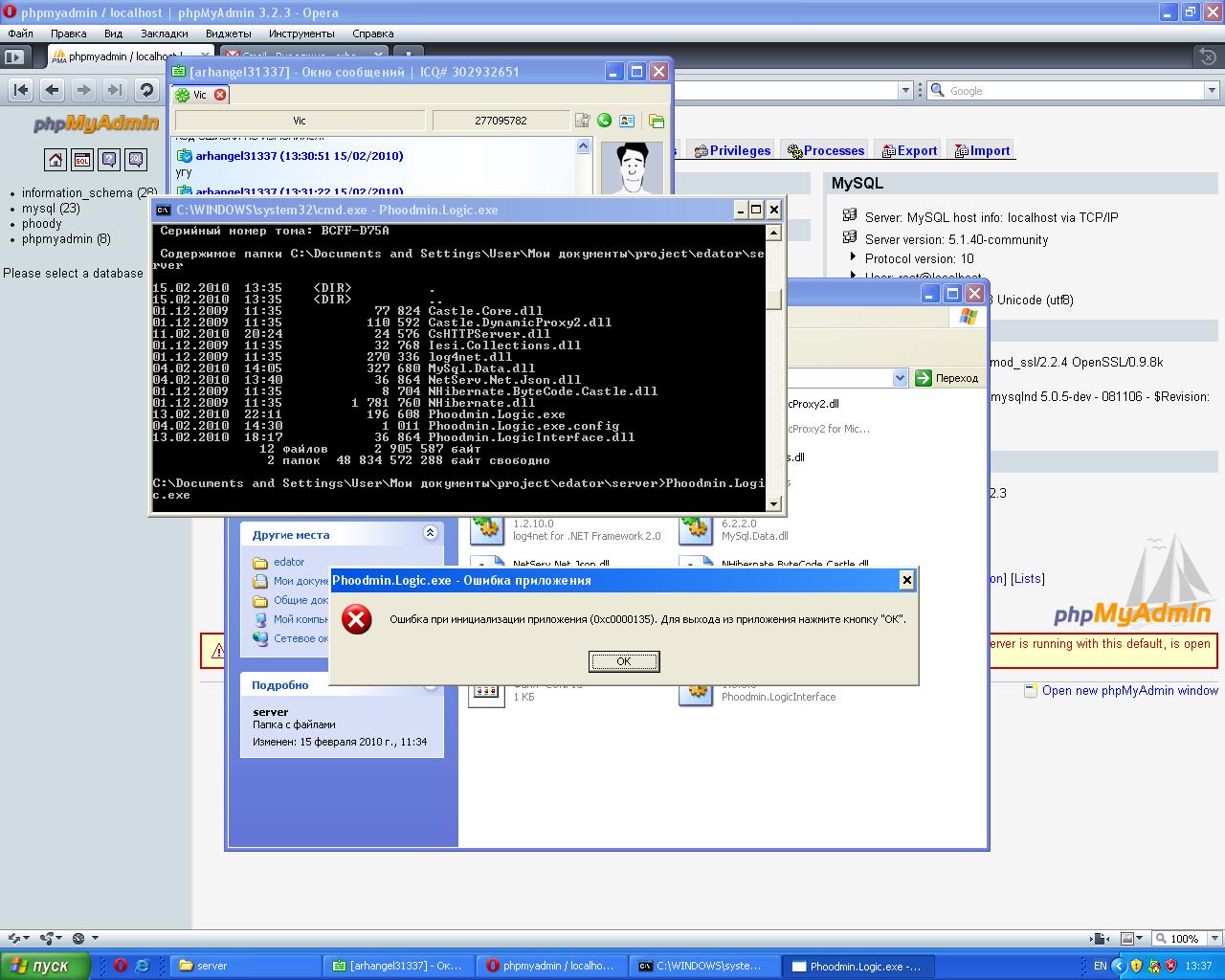Switch to Import tab in phpMyAdmin

tap(983, 150)
